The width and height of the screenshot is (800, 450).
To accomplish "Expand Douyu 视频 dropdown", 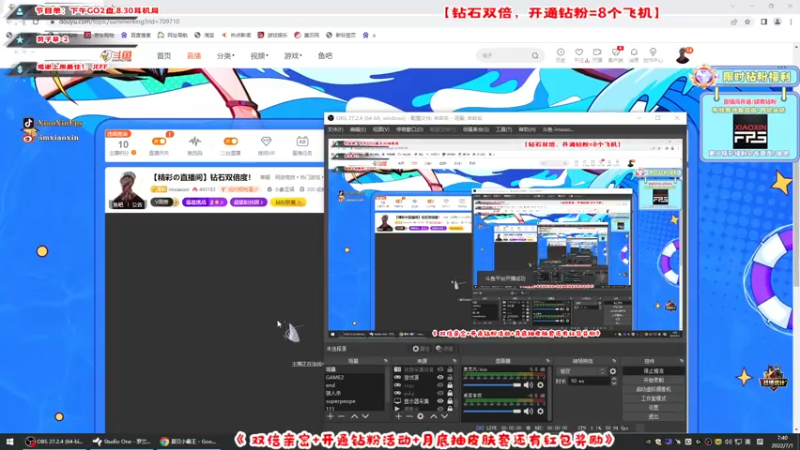I will [x=259, y=56].
